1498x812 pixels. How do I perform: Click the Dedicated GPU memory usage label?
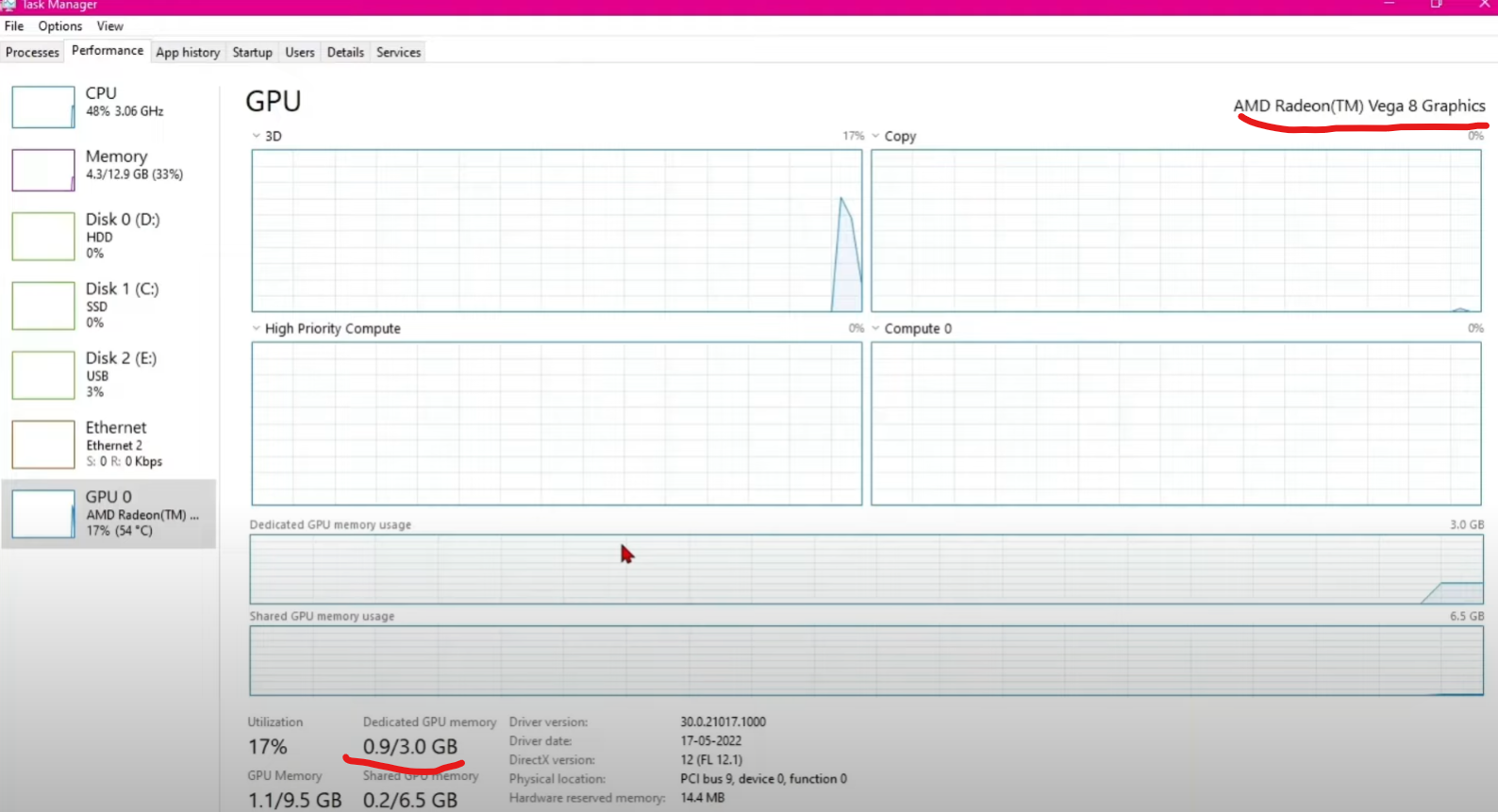pos(330,525)
